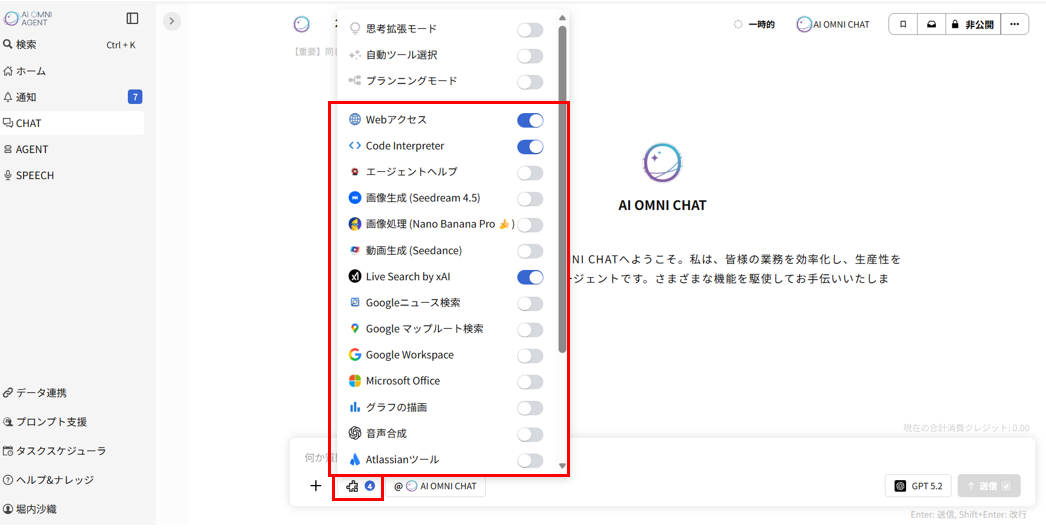The width and height of the screenshot is (1046, 529).
Task: Turn off Live Search by xAI switch
Action: pos(530,277)
